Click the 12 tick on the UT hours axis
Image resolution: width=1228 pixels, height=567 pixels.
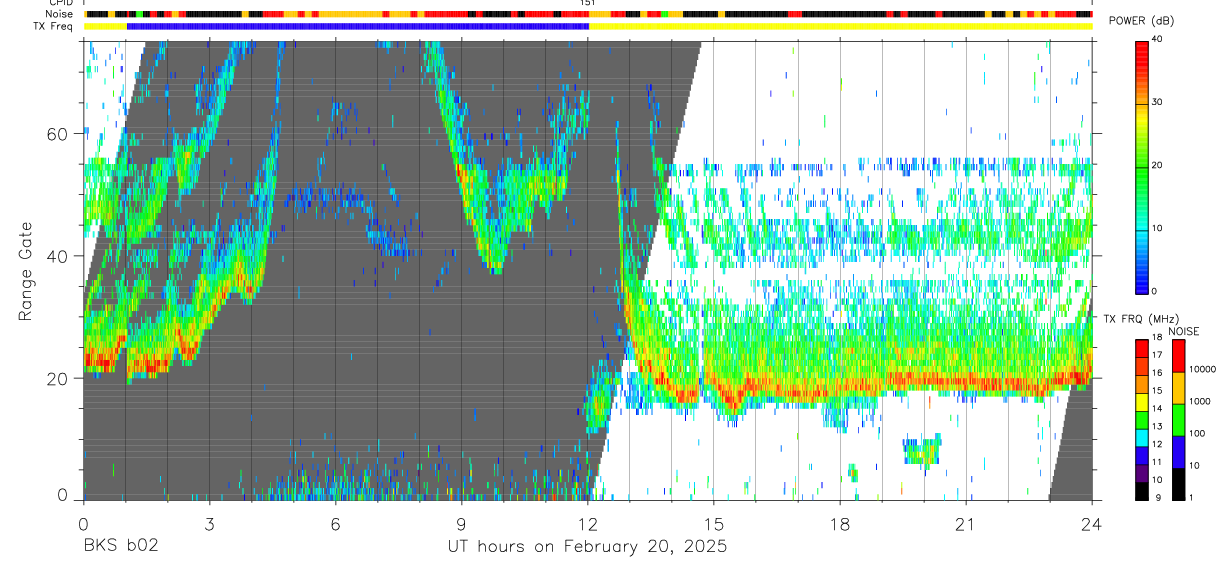pyautogui.click(x=587, y=524)
